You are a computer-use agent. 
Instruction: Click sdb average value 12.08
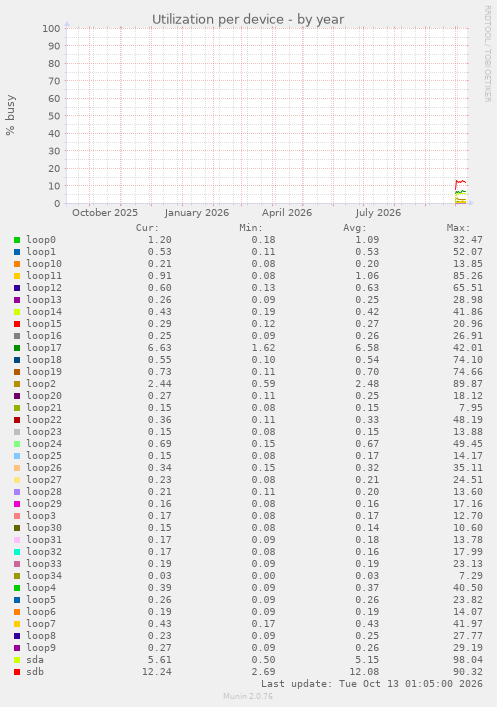point(364,672)
